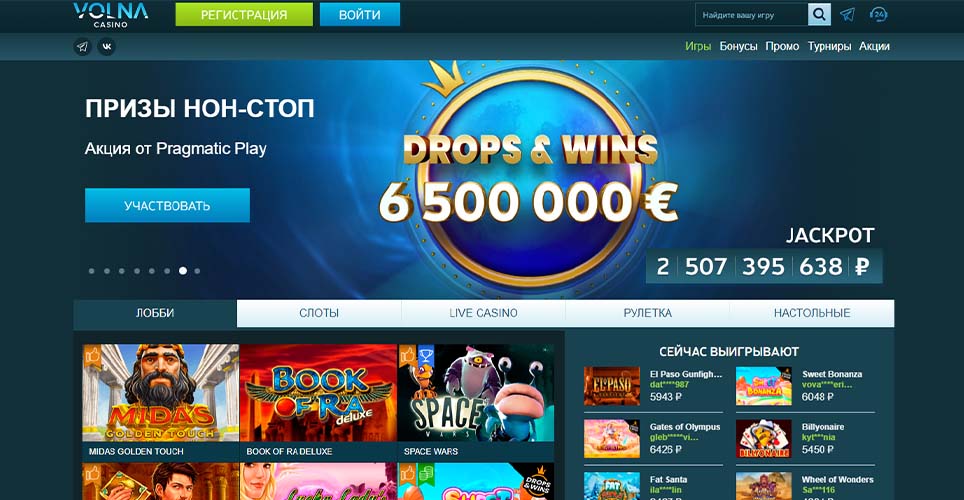The height and width of the screenshot is (500, 964).
Task: Click the trophy icon on Space Wars tile
Action: pos(426,355)
